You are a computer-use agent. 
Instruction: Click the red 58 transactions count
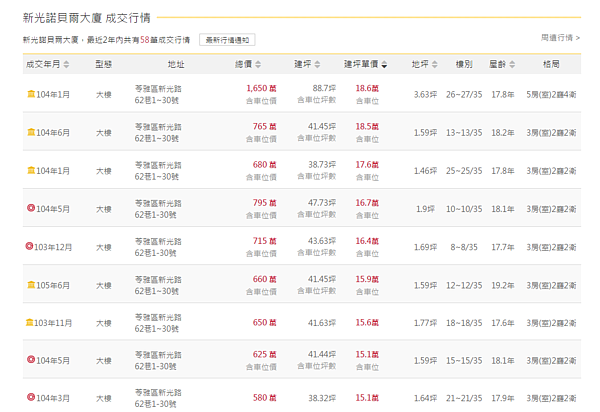click(145, 40)
